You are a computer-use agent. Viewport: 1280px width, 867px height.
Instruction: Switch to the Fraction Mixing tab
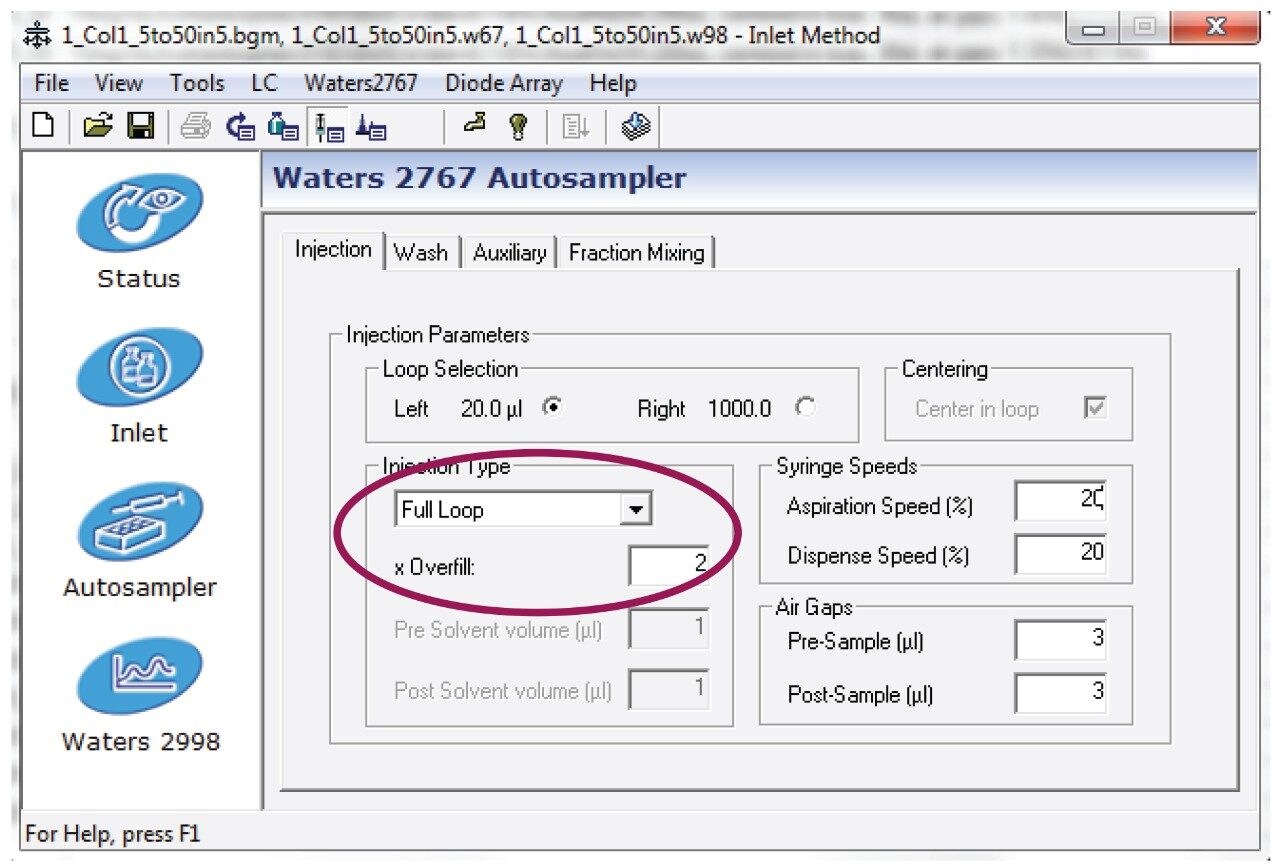click(x=637, y=253)
